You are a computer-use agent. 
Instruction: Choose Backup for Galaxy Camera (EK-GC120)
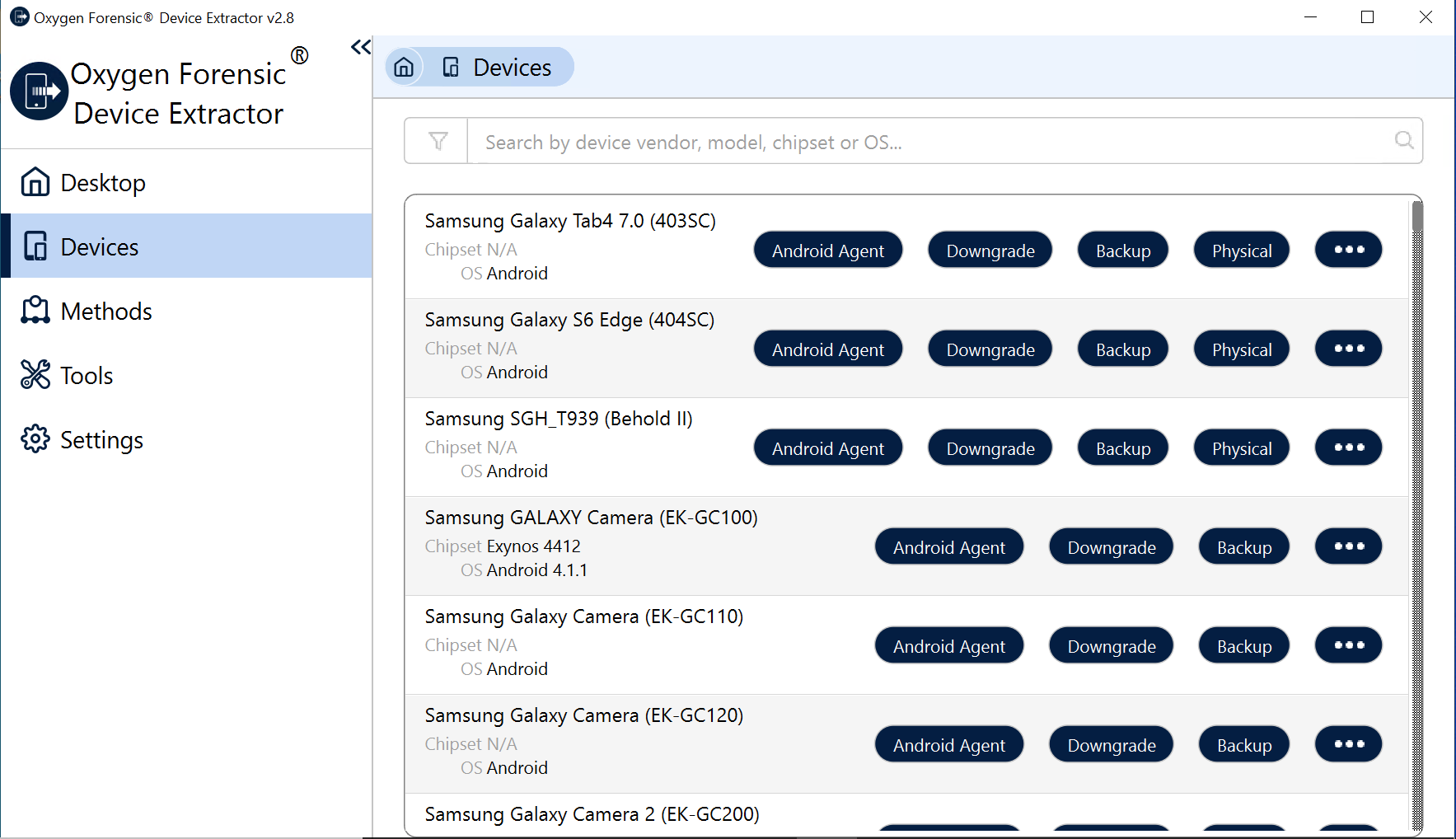click(x=1244, y=744)
